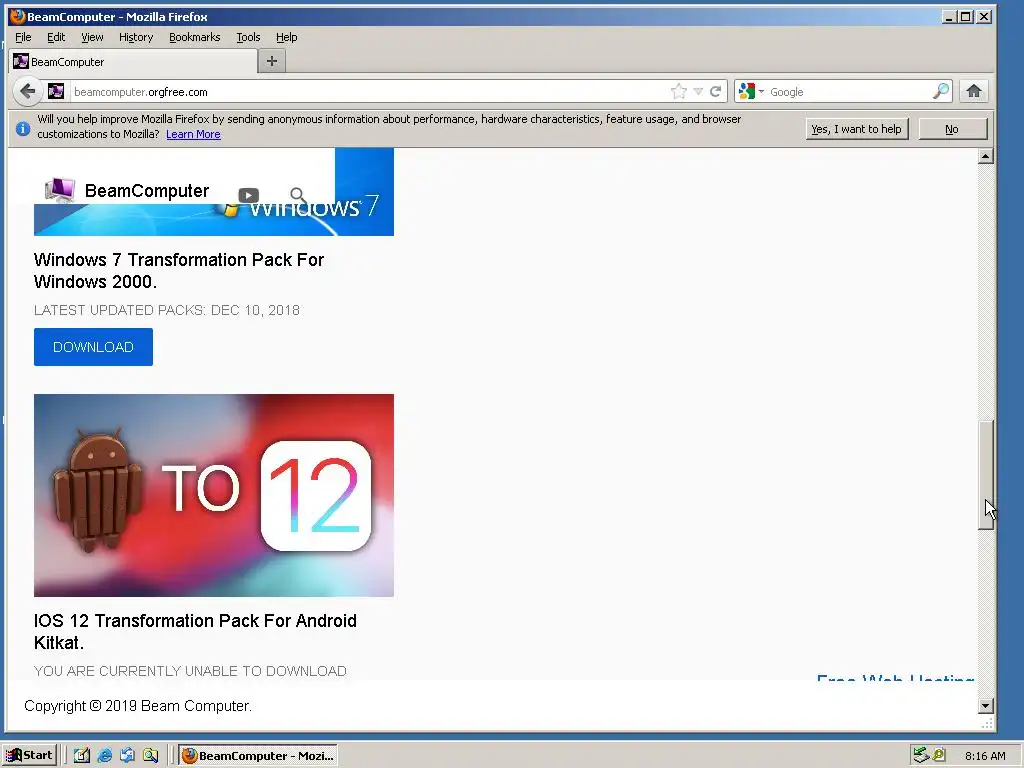The width and height of the screenshot is (1024, 768).
Task: Click the Show Desktop quick launch icon
Action: click(x=82, y=756)
